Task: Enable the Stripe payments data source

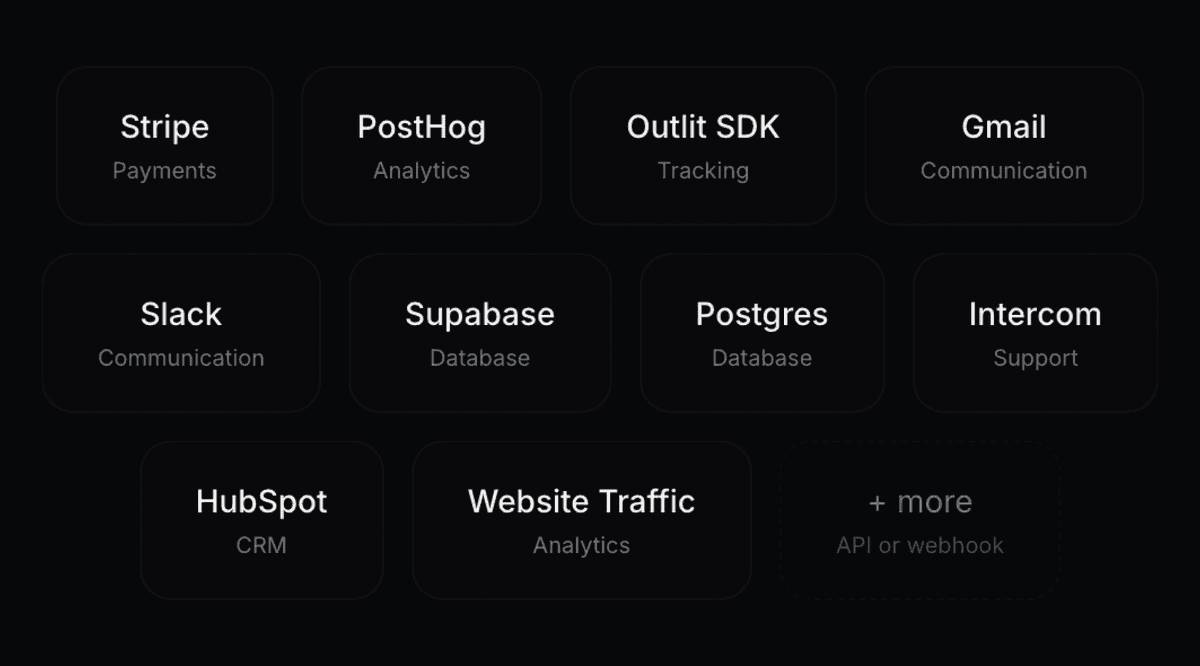Action: pos(164,145)
